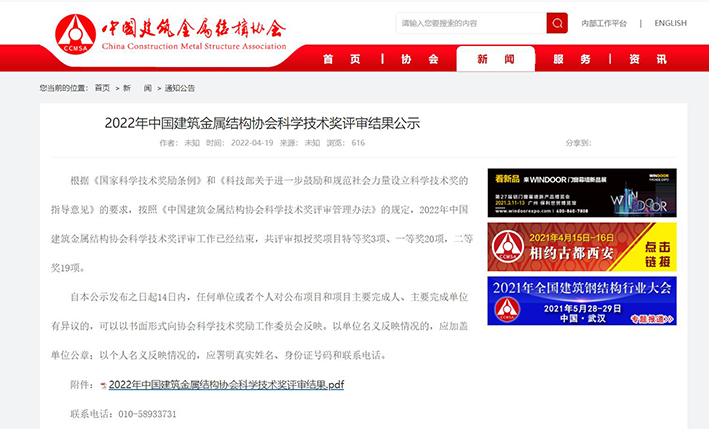Click 通知公告 in the breadcrumb

(180, 88)
